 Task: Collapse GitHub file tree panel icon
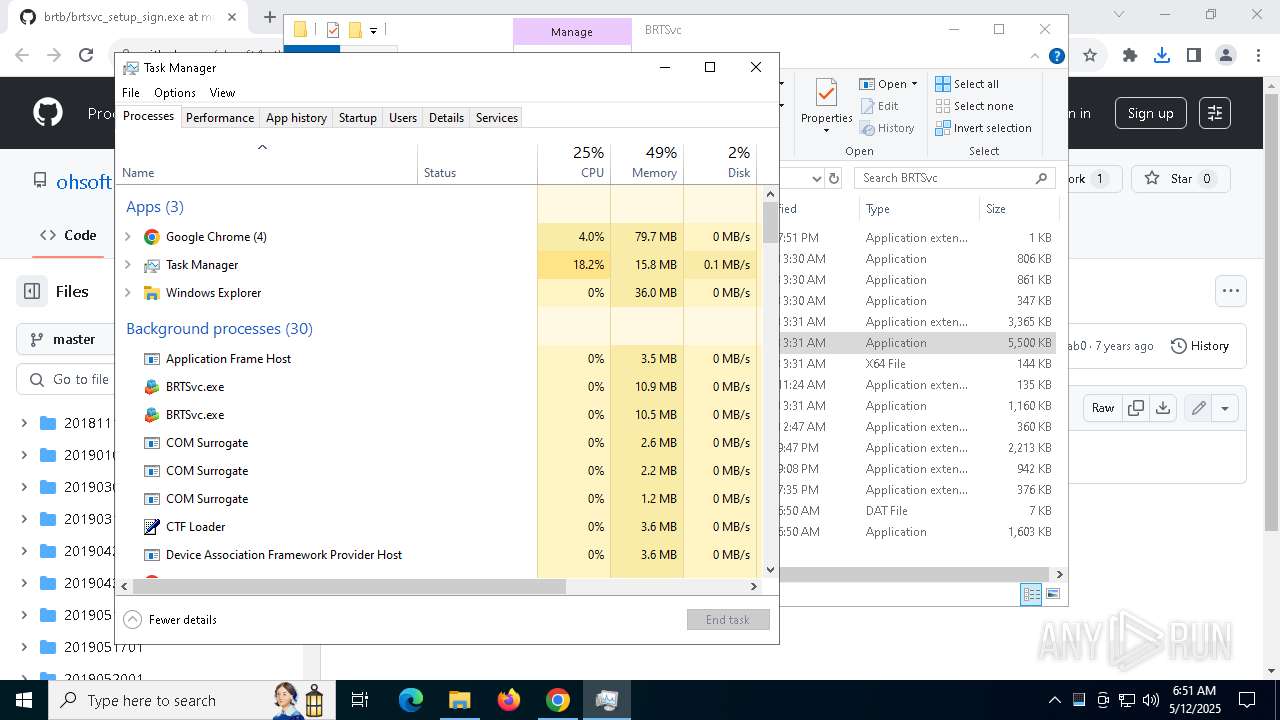[x=32, y=291]
